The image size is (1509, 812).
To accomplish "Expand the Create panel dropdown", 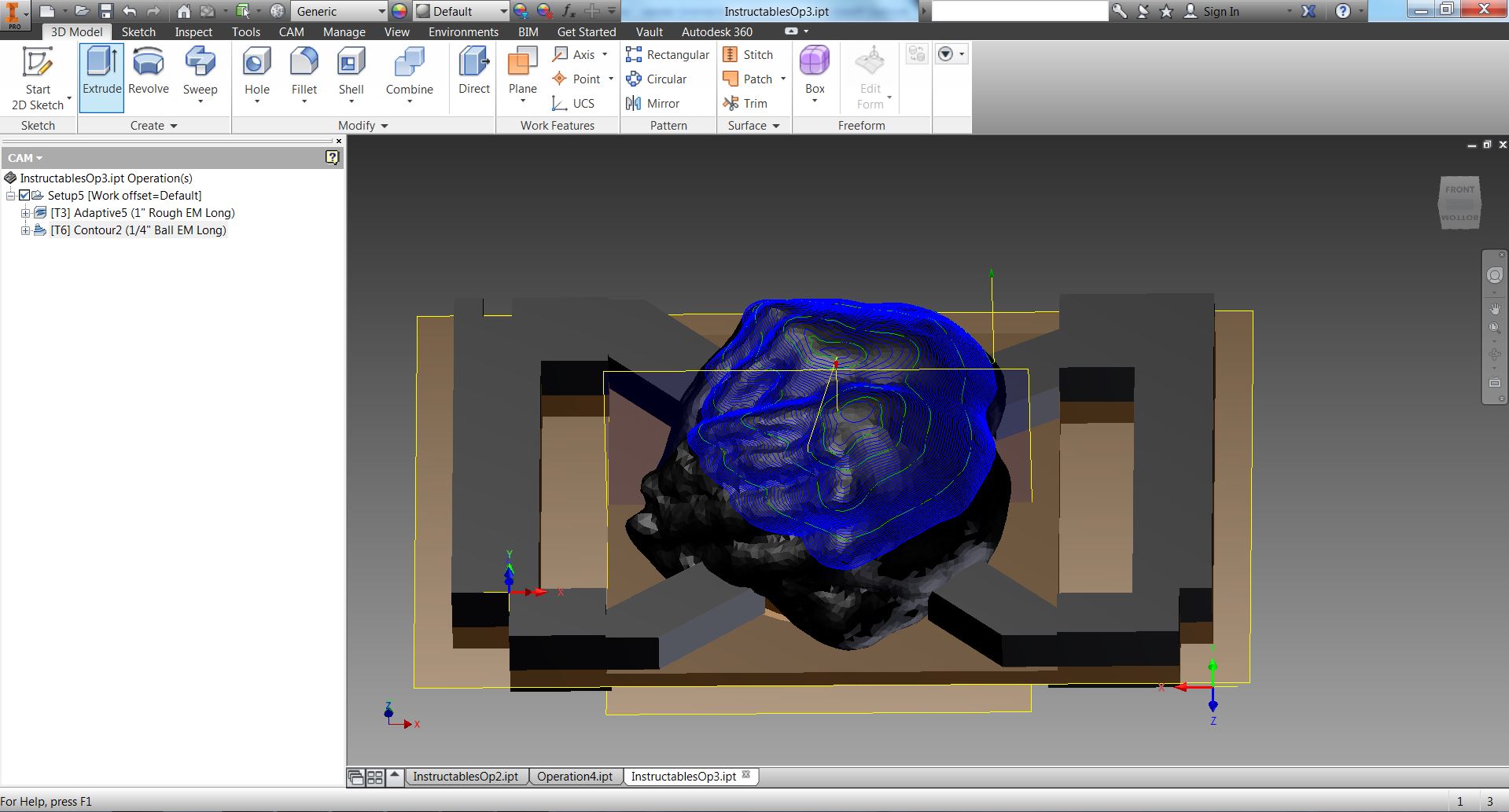I will 154,125.
